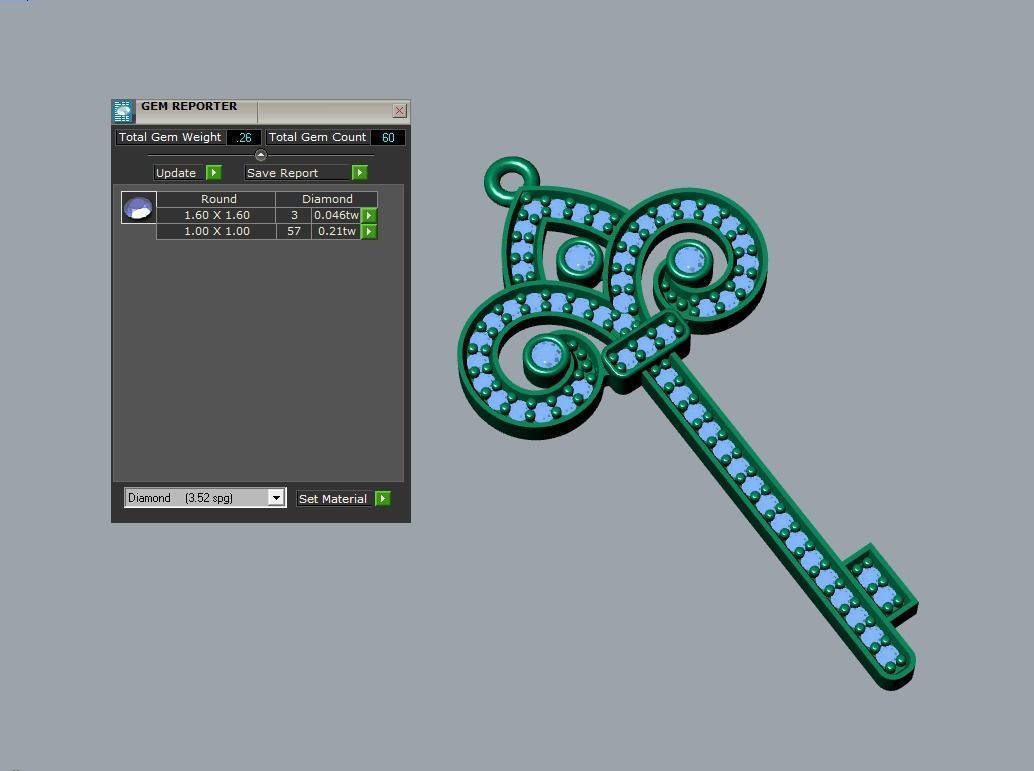The image size is (1034, 771).
Task: Click the Gem Reporter panel icon
Action: (123, 111)
